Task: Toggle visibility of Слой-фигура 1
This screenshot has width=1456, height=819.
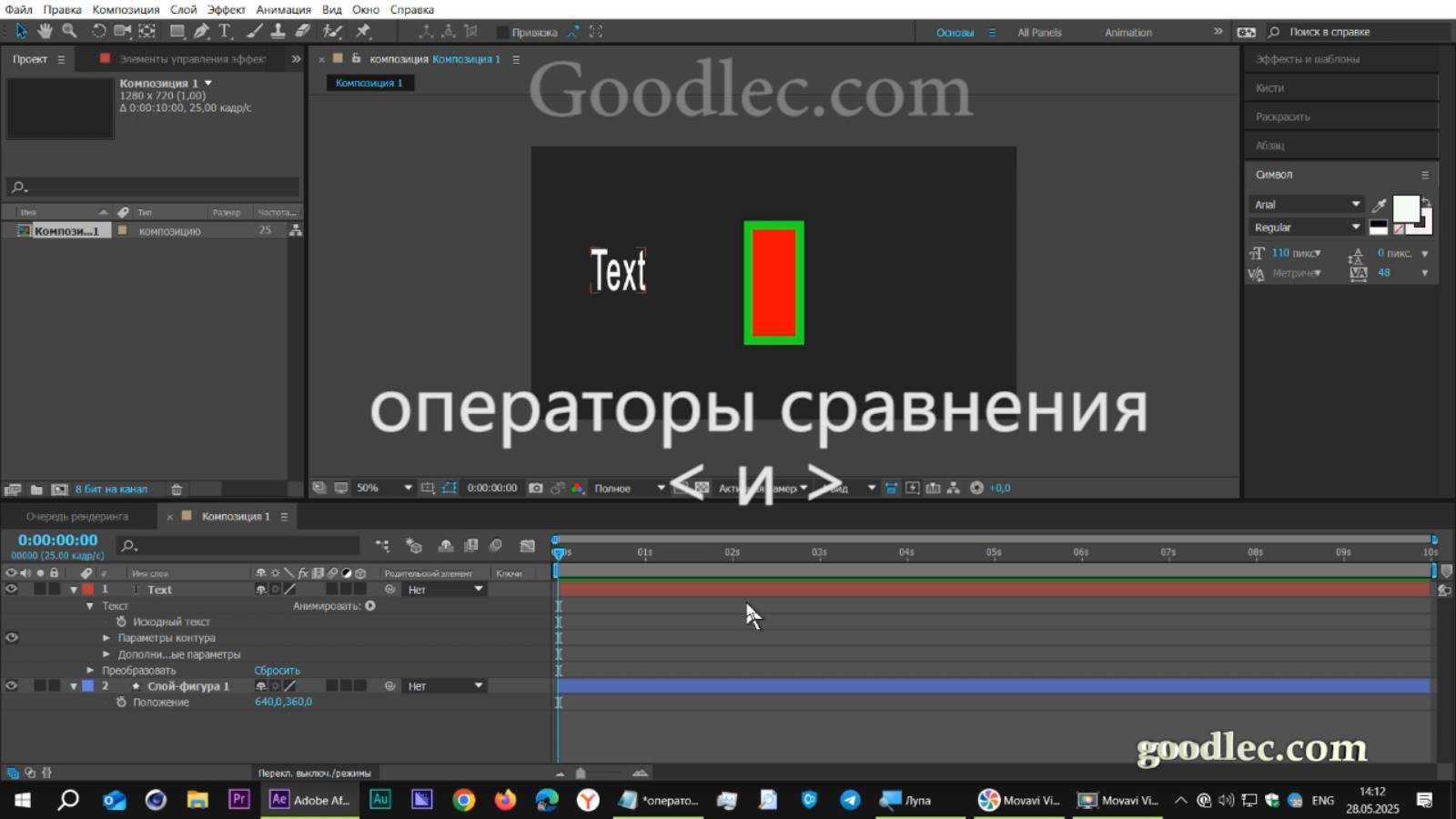Action: [11, 685]
